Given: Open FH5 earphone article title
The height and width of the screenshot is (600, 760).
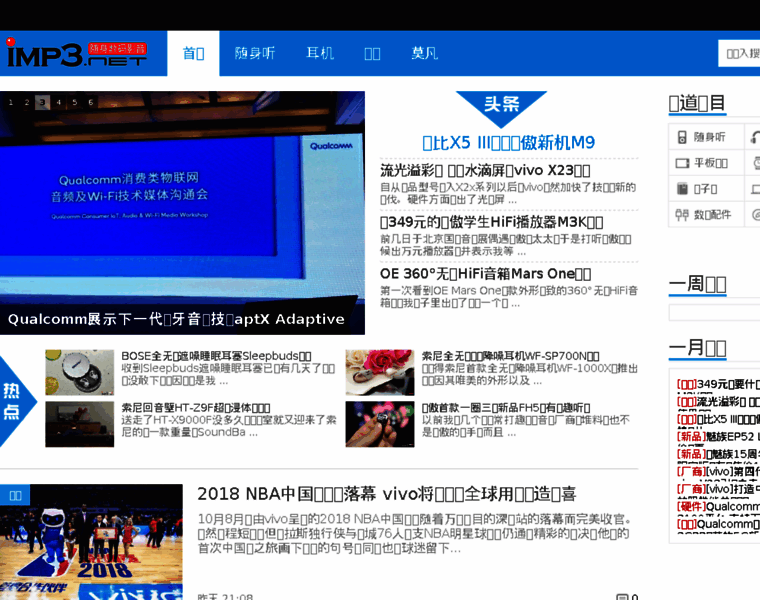Looking at the screenshot, I should click(x=506, y=408).
